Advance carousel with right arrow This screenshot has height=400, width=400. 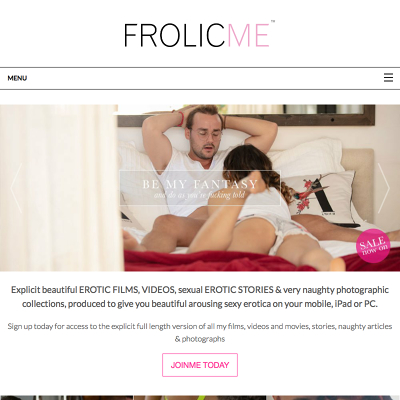(x=384, y=188)
